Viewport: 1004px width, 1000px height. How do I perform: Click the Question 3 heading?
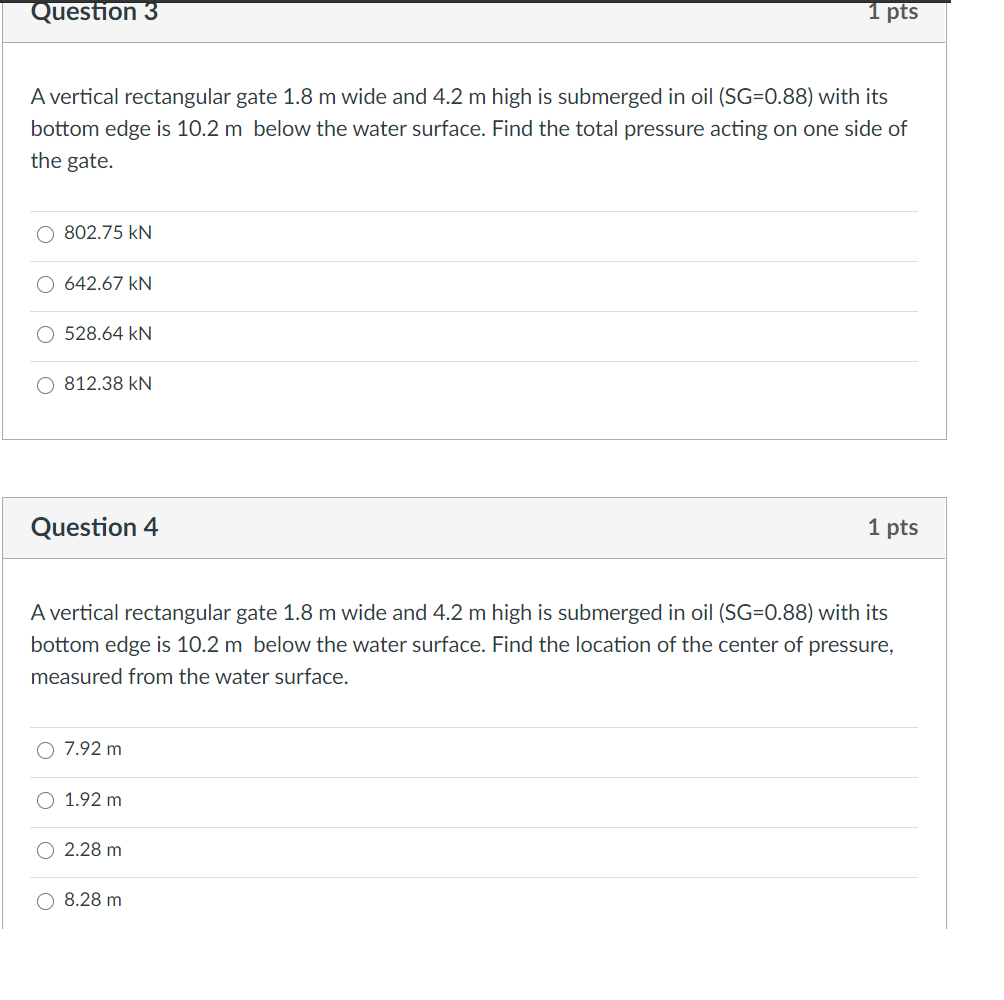(95, 14)
